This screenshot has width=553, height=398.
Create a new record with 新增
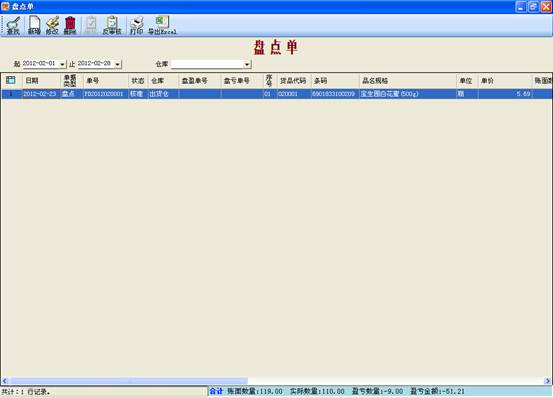[34, 25]
